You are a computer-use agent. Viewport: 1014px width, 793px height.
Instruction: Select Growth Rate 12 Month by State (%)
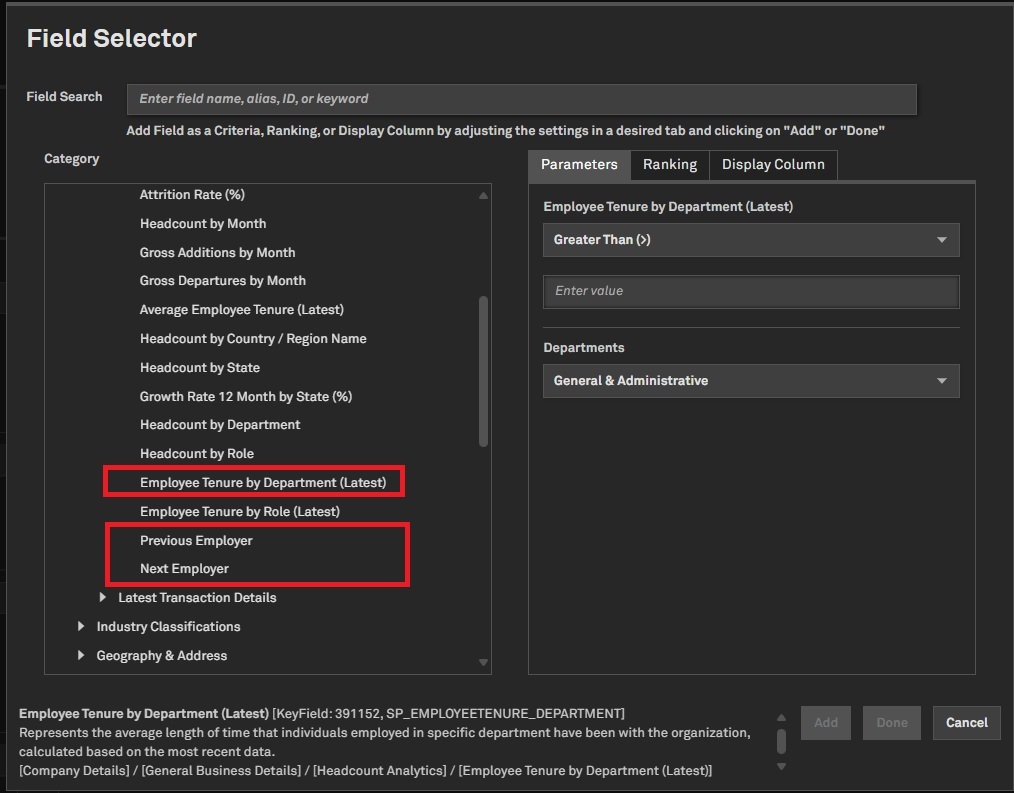[246, 396]
